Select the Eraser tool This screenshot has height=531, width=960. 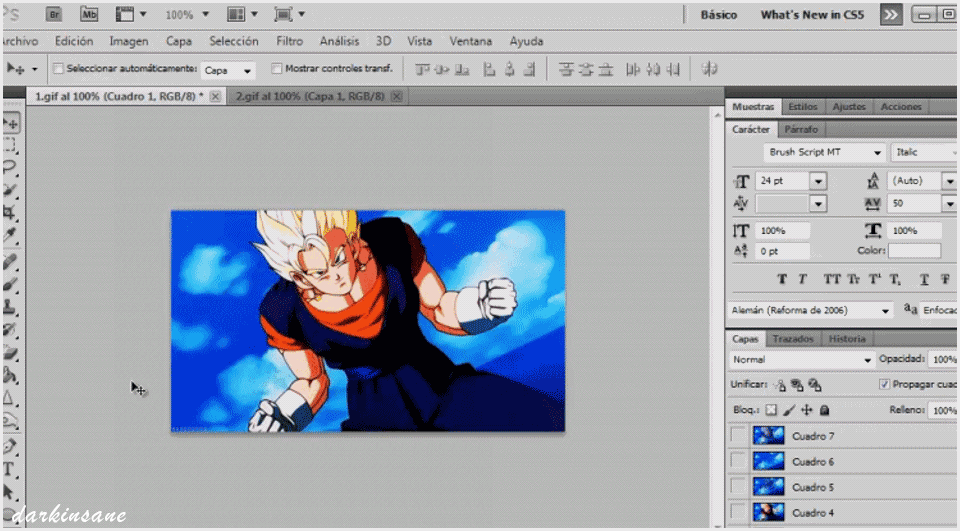pyautogui.click(x=10, y=353)
